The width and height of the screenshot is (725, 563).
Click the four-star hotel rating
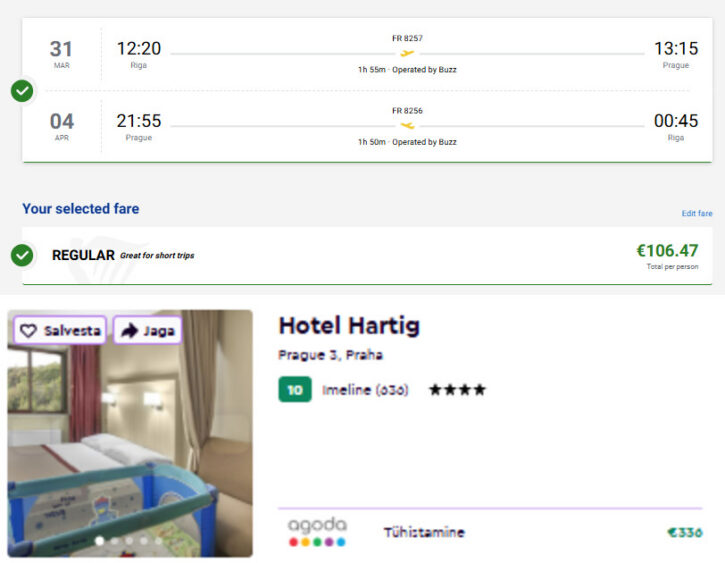coord(457,390)
